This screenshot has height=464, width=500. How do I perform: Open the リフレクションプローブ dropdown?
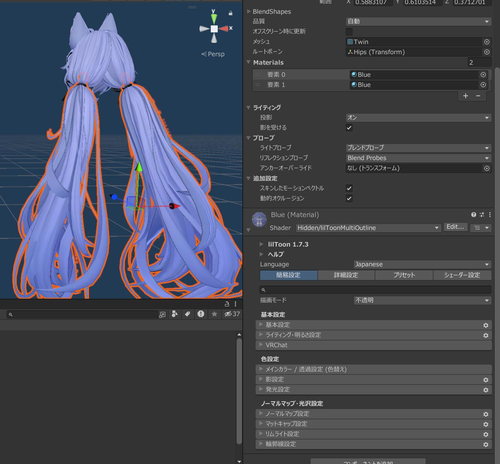click(x=418, y=158)
